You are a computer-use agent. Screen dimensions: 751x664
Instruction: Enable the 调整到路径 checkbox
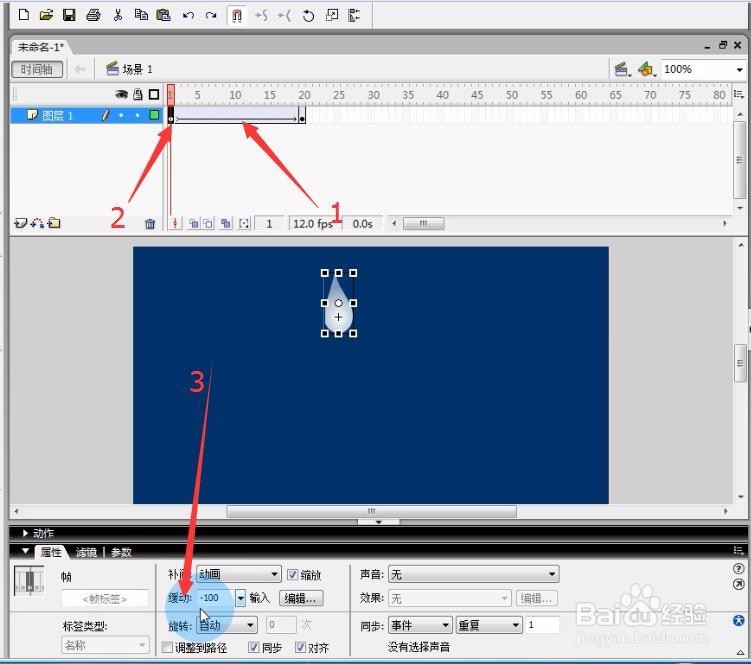[x=167, y=648]
